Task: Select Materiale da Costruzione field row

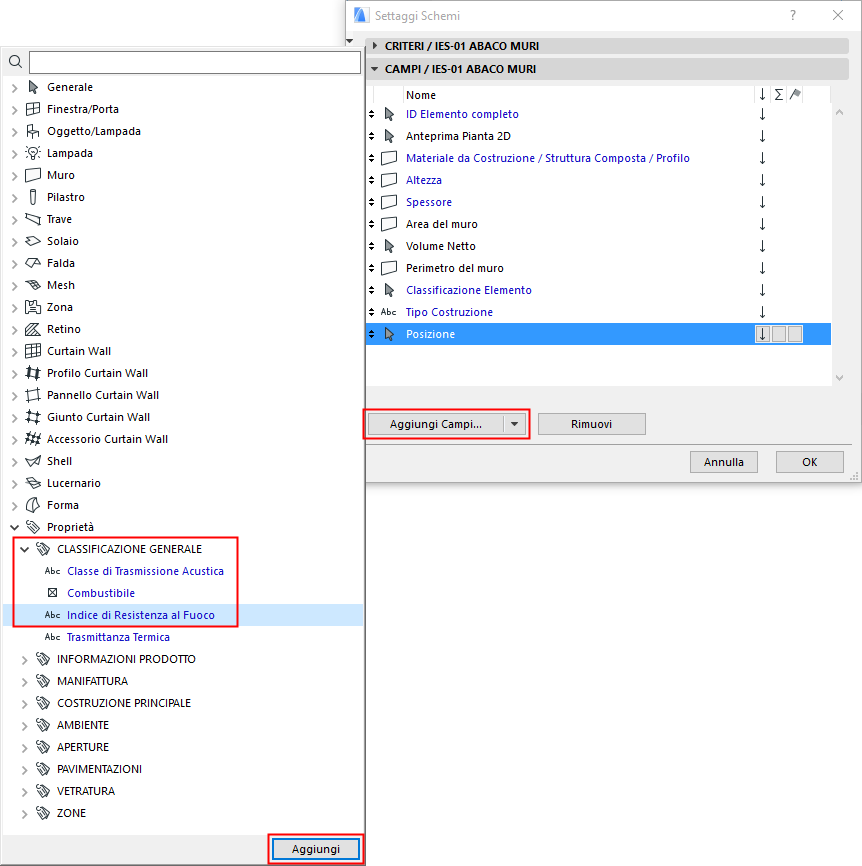Action: [599, 158]
